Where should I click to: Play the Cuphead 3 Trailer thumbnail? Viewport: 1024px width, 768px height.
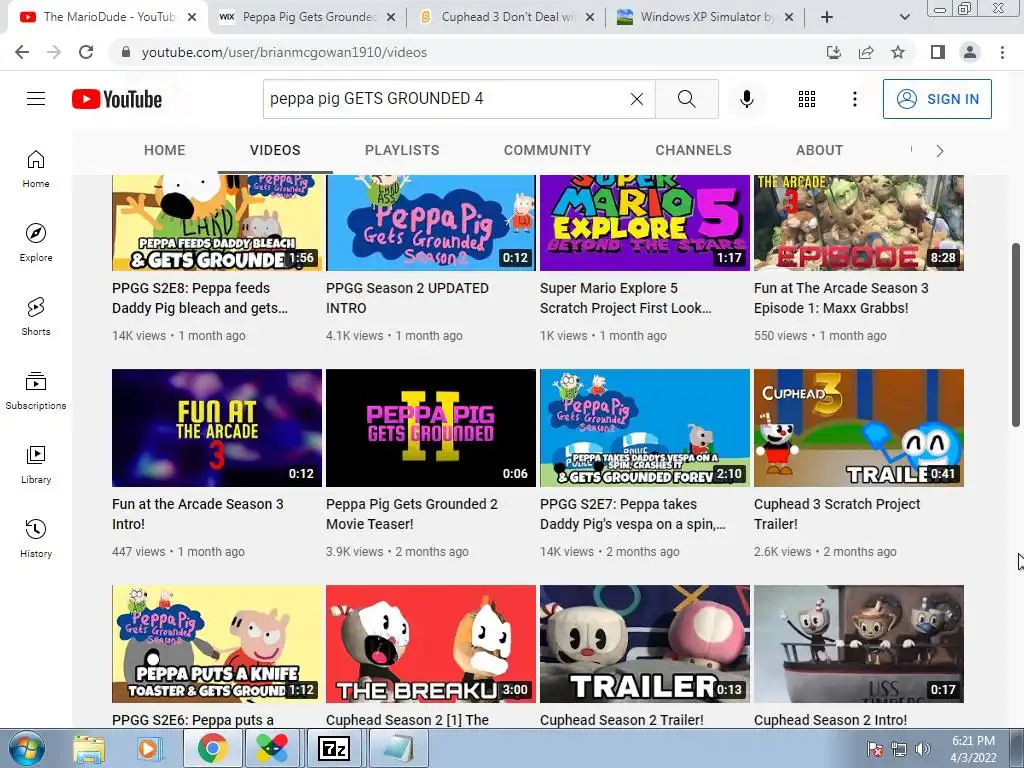(x=859, y=428)
